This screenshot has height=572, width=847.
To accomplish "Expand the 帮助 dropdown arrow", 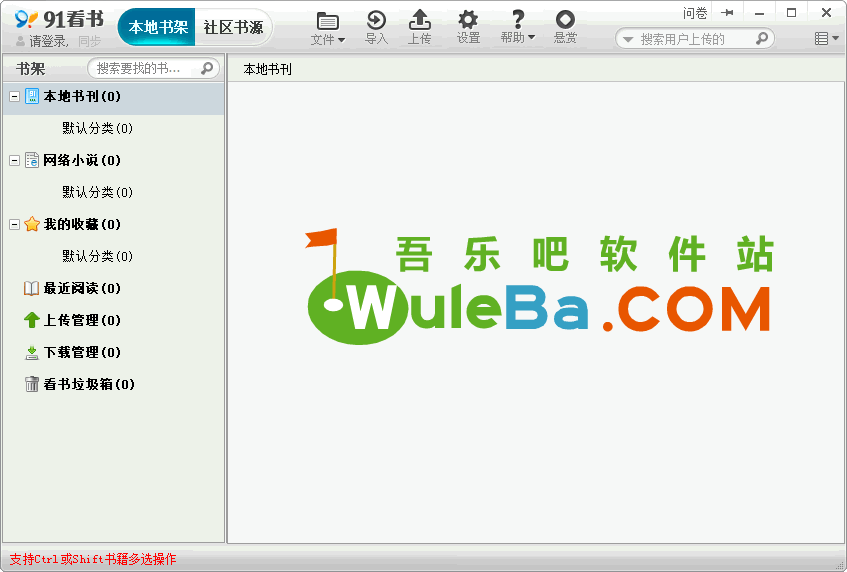I will point(532,37).
